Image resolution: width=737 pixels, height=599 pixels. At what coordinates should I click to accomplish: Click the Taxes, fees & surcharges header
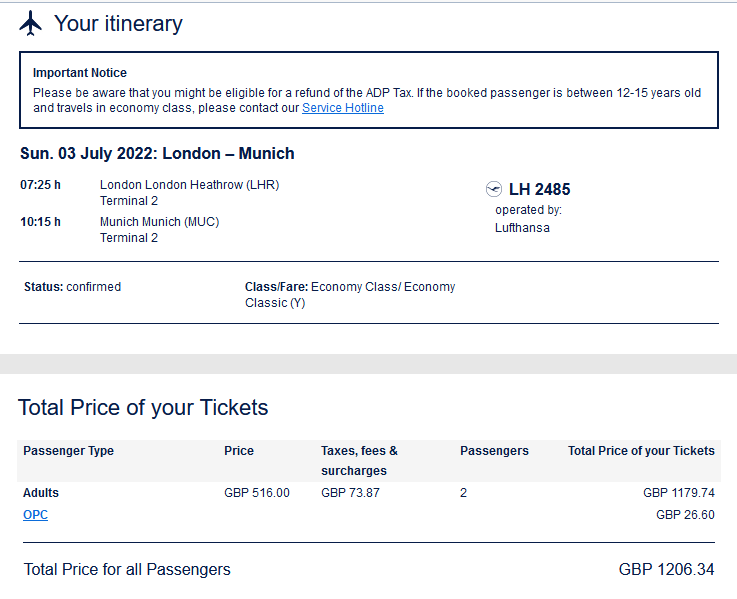[x=359, y=460]
